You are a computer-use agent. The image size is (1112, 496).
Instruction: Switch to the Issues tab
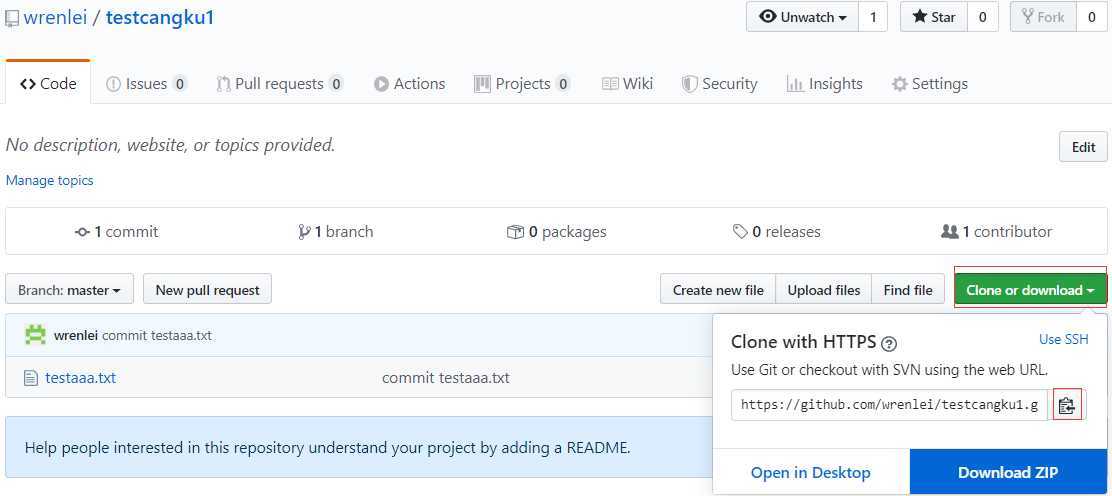pyautogui.click(x=146, y=84)
